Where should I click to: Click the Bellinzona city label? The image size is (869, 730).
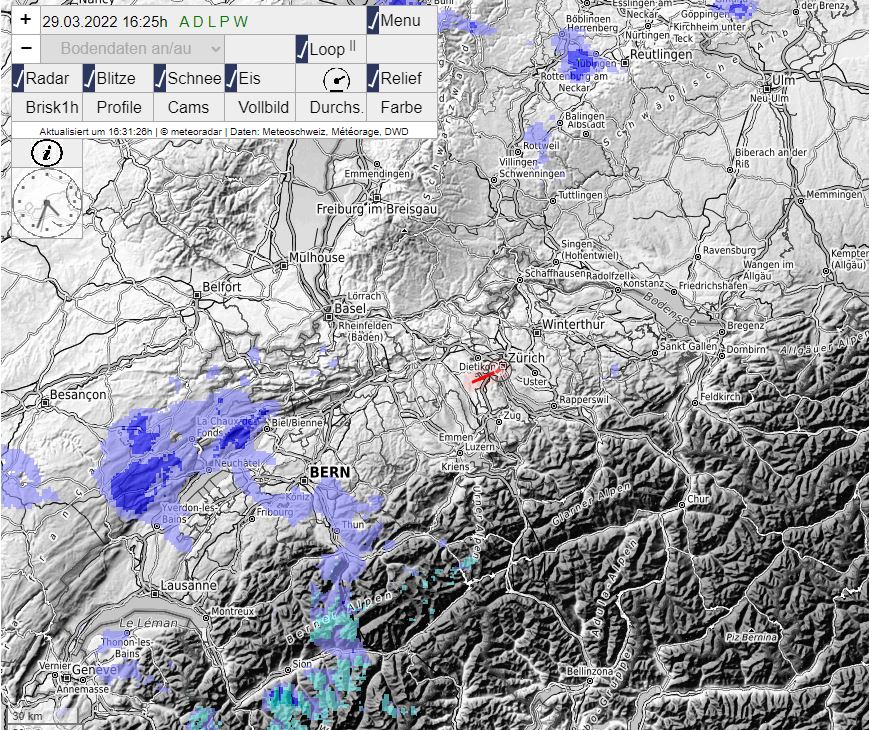pyautogui.click(x=590, y=671)
